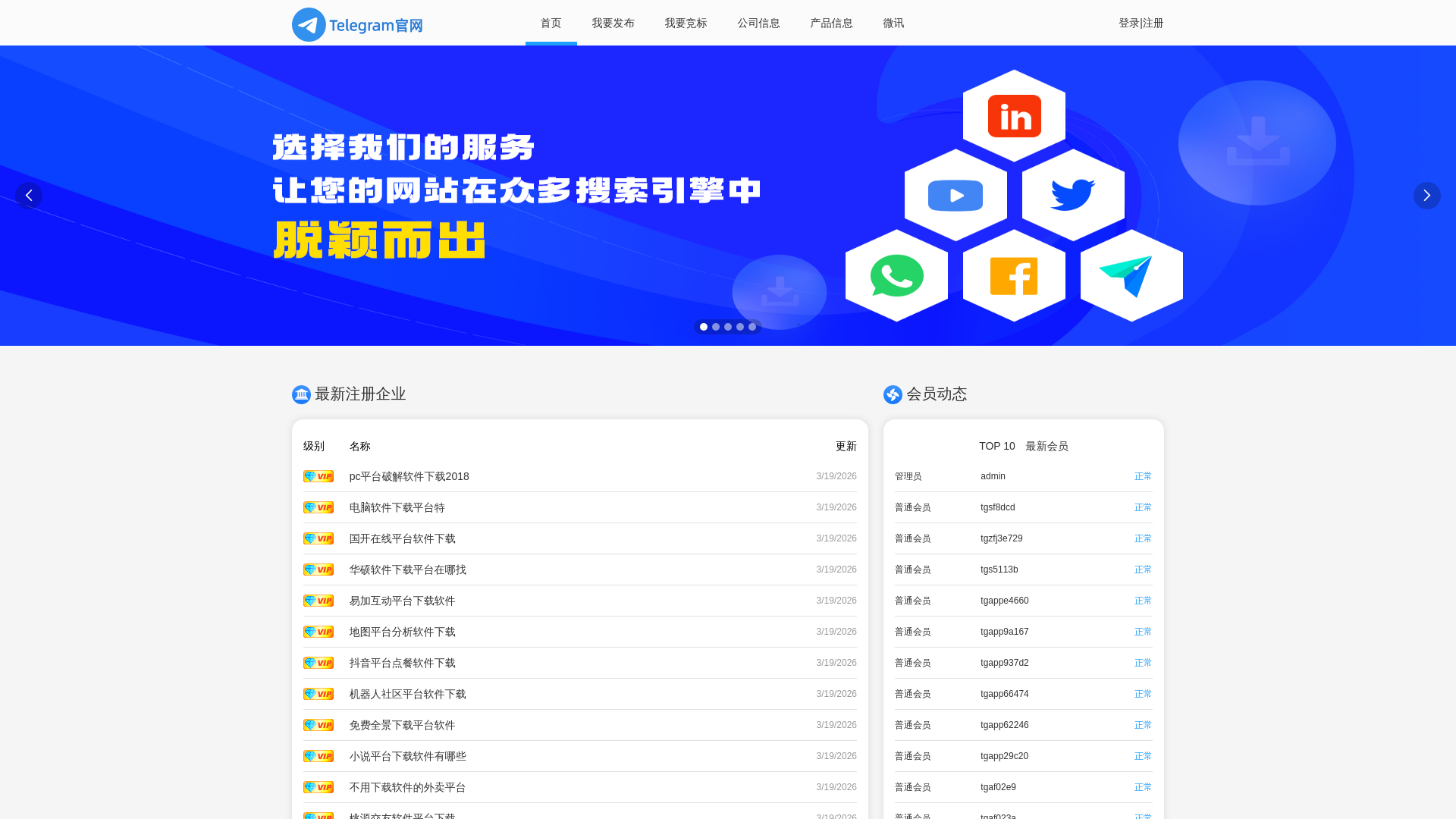1456x819 pixels.
Task: Click the LinkedIn hexagon icon
Action: tap(1014, 116)
